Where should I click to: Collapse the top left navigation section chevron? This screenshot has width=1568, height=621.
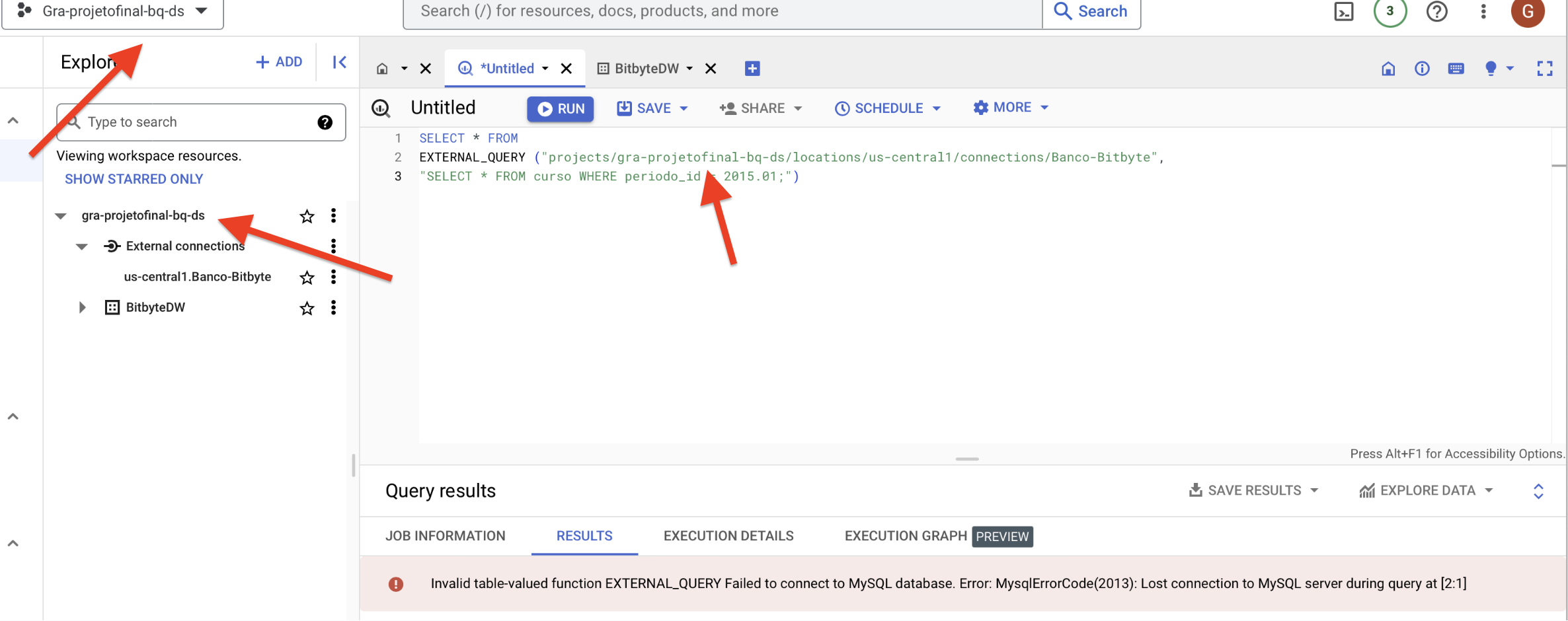13,120
